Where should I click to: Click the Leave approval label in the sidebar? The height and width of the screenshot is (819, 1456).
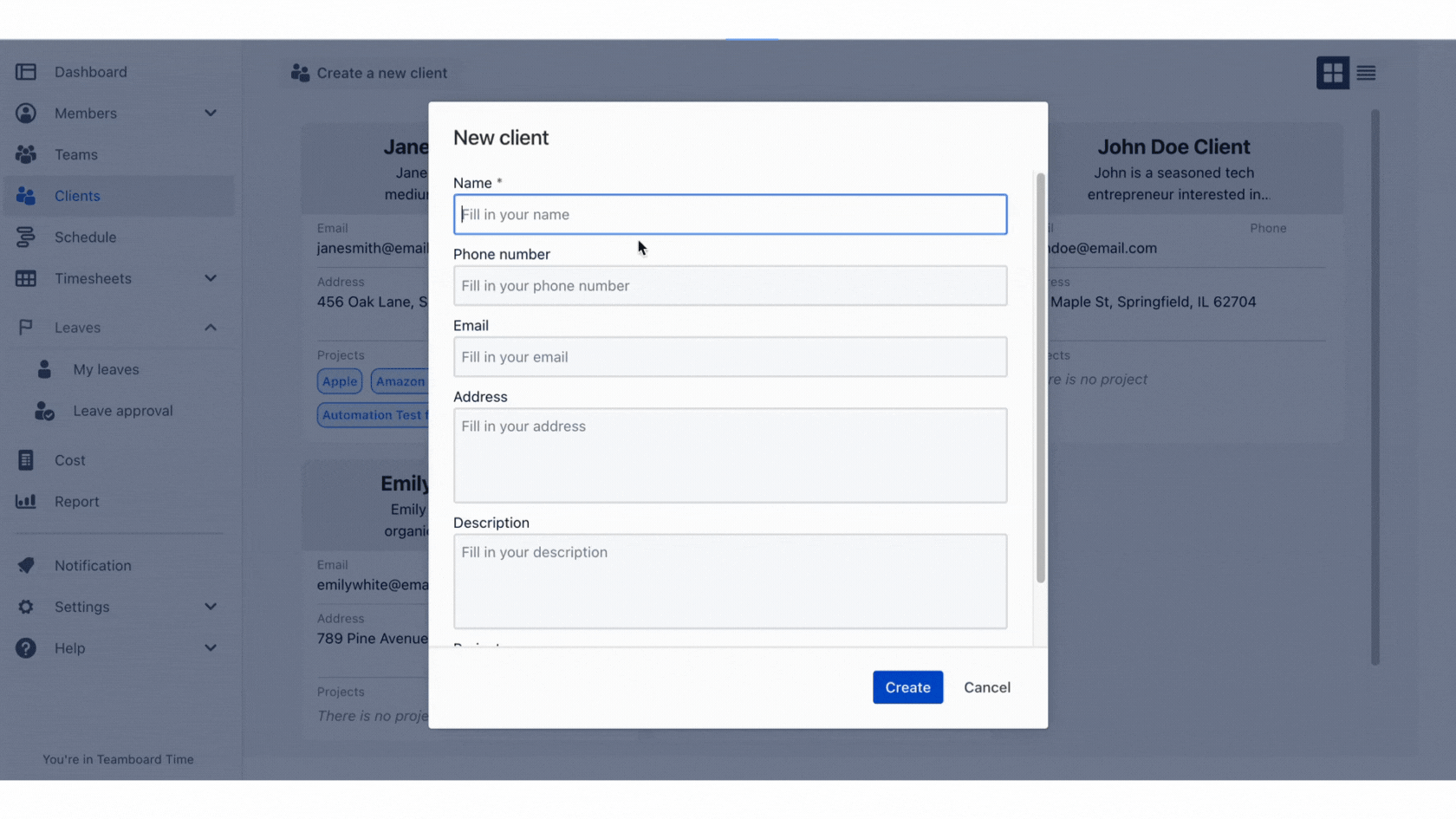click(123, 411)
